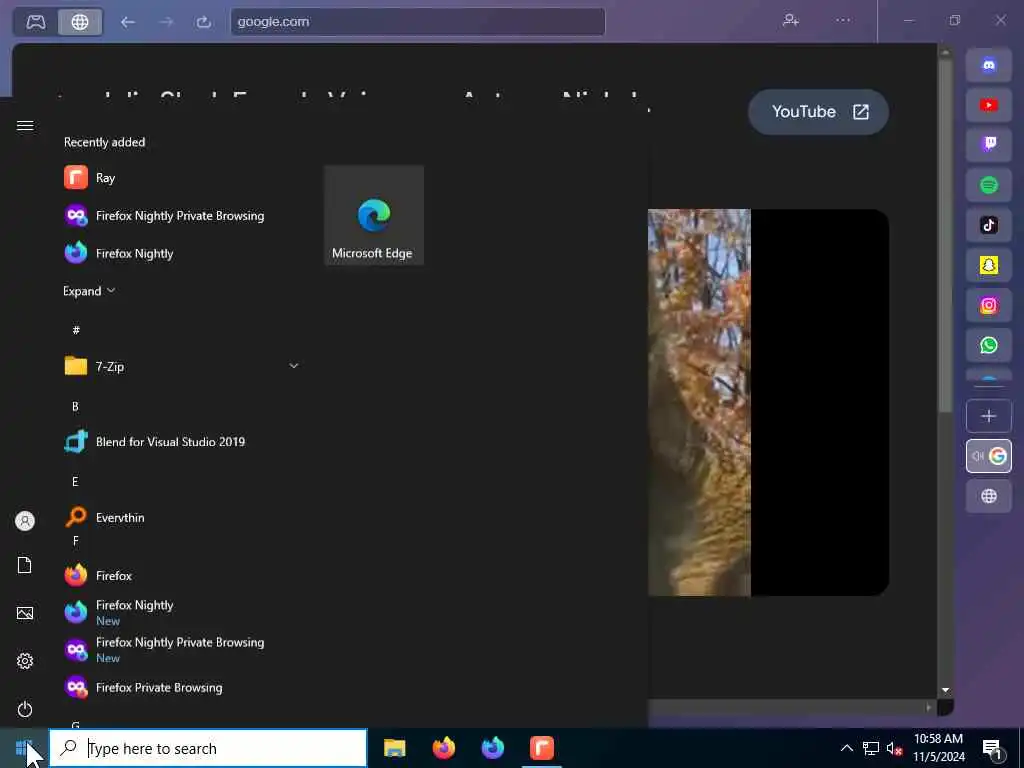
Task: Open Firefox from the taskbar
Action: pos(443,748)
